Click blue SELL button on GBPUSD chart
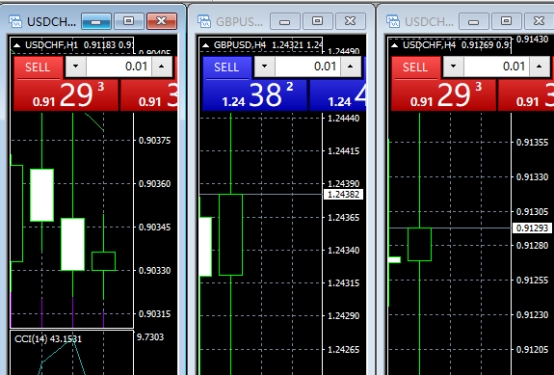554x375 pixels. click(x=226, y=67)
